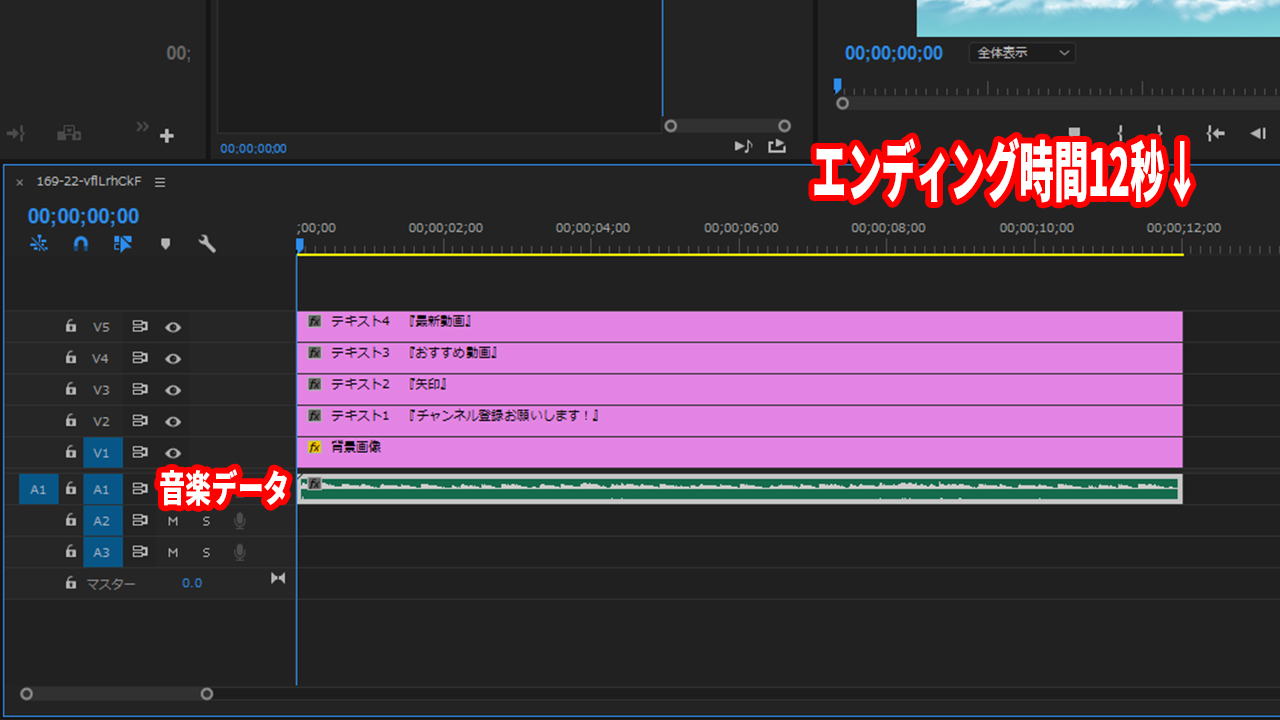The width and height of the screenshot is (1280, 720).
Task: Click the export frame icon
Action: pos(777,146)
